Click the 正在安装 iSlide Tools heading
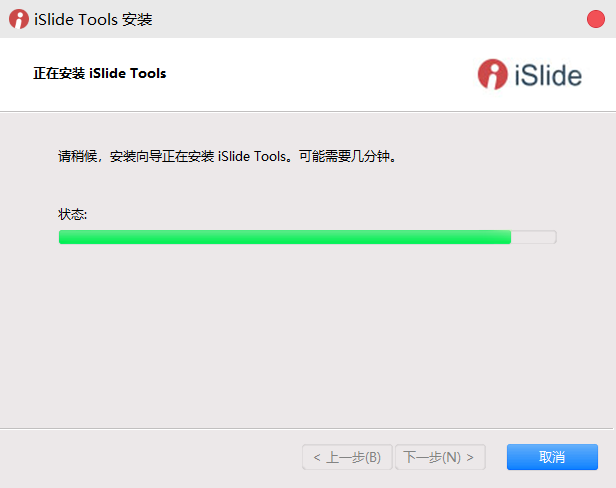Image resolution: width=616 pixels, height=488 pixels. click(x=100, y=73)
